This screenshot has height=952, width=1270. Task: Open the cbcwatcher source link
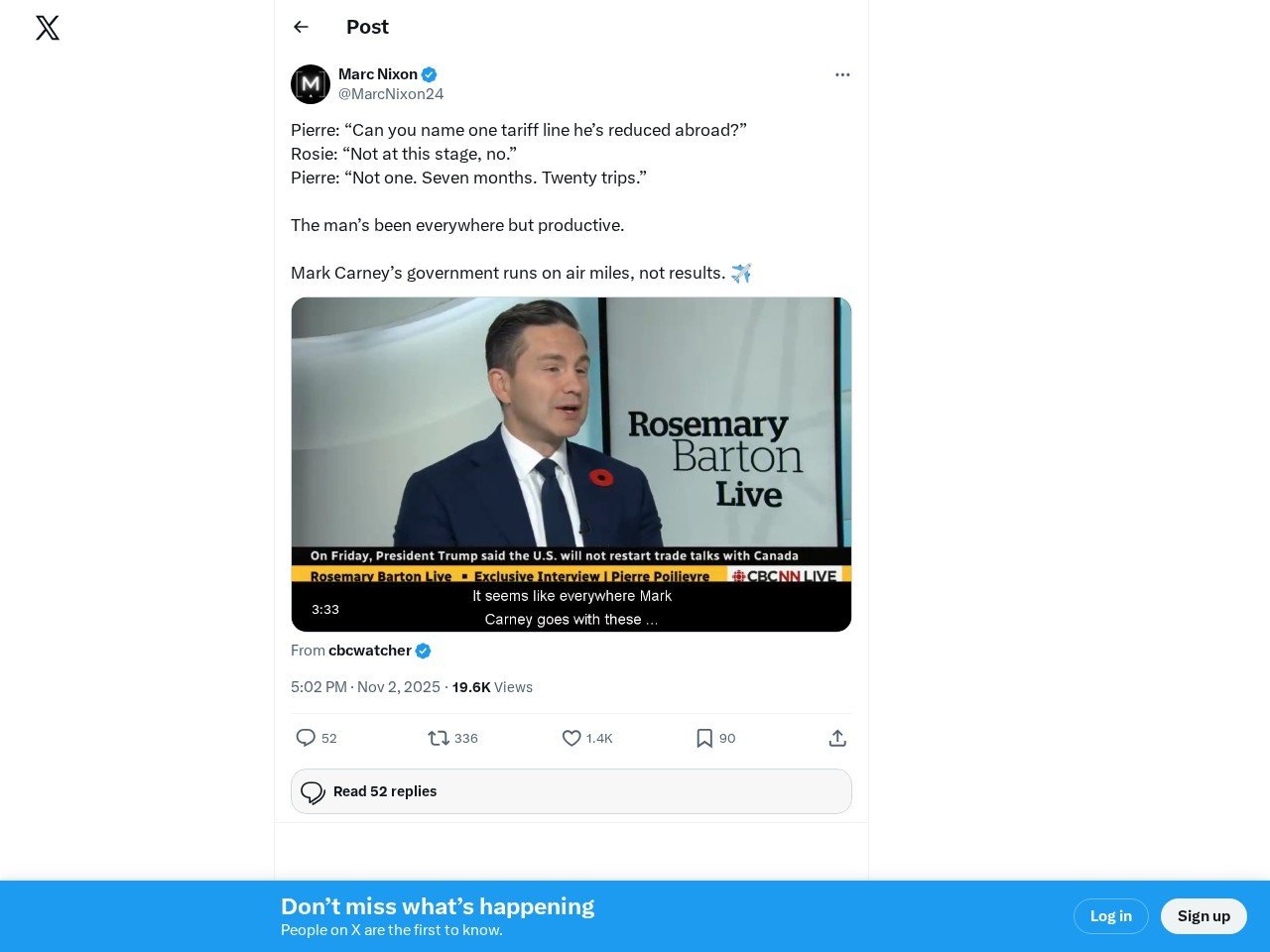pyautogui.click(x=370, y=651)
